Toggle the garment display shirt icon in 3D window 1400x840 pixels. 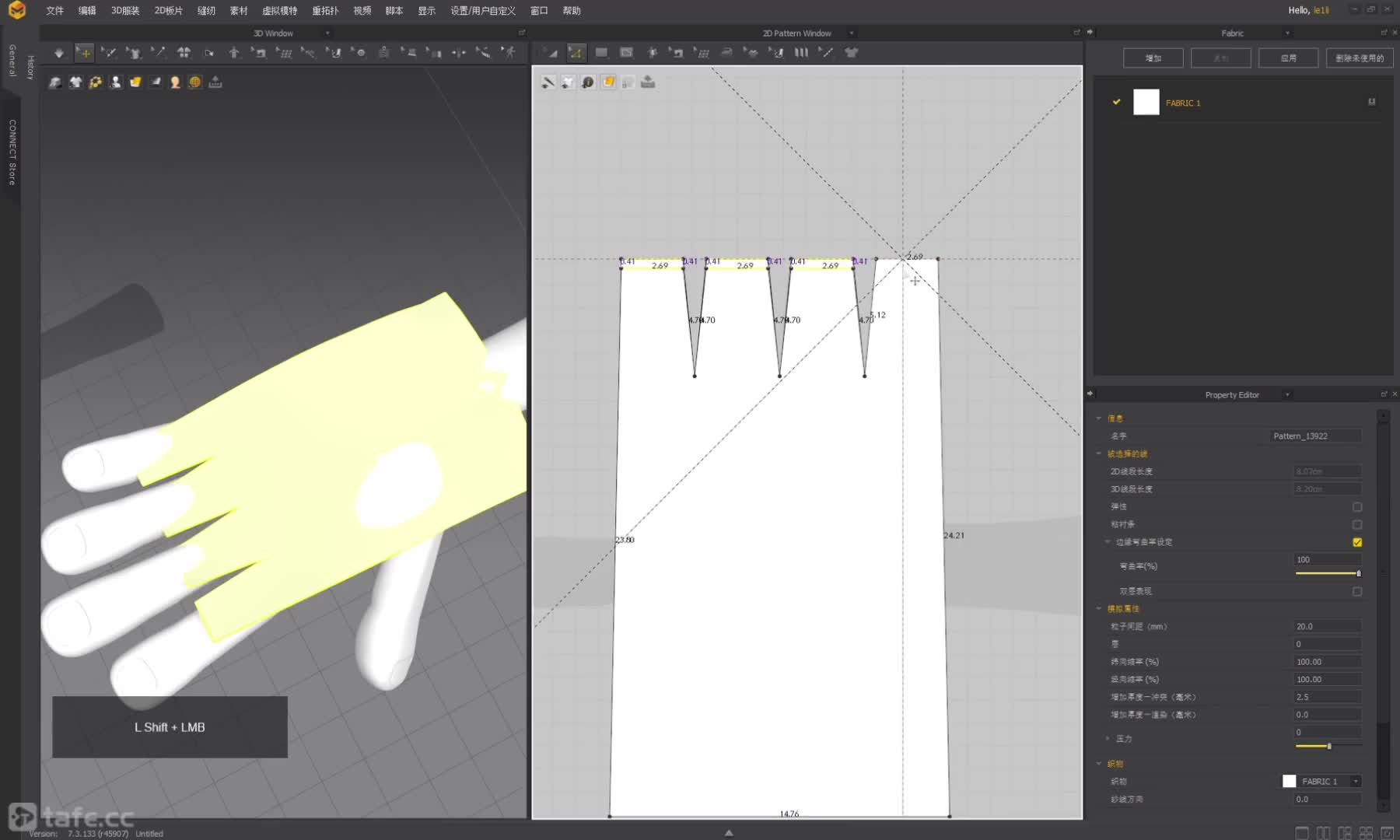pos(75,82)
